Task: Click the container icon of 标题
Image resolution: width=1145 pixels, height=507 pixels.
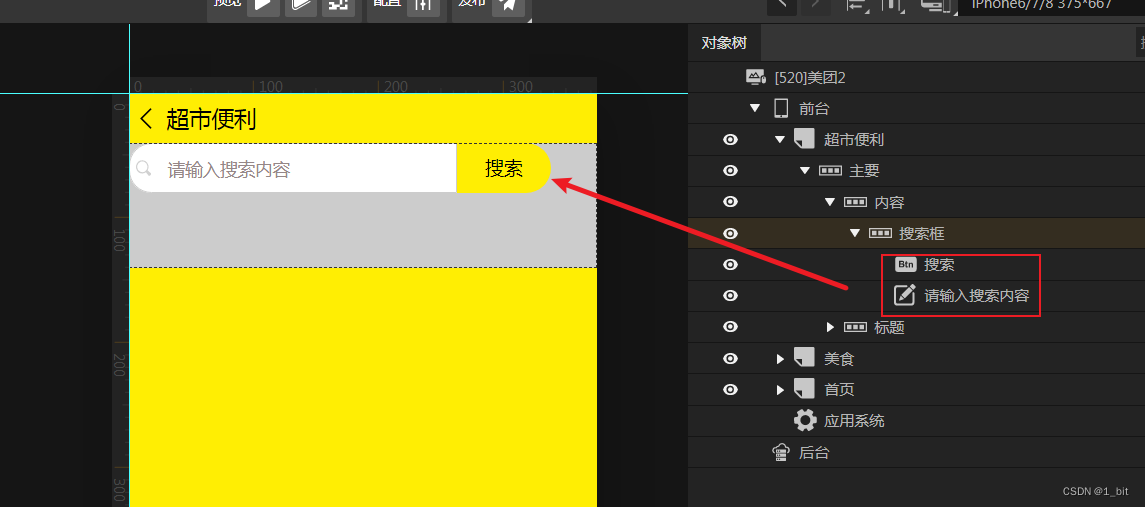Action: tap(855, 327)
